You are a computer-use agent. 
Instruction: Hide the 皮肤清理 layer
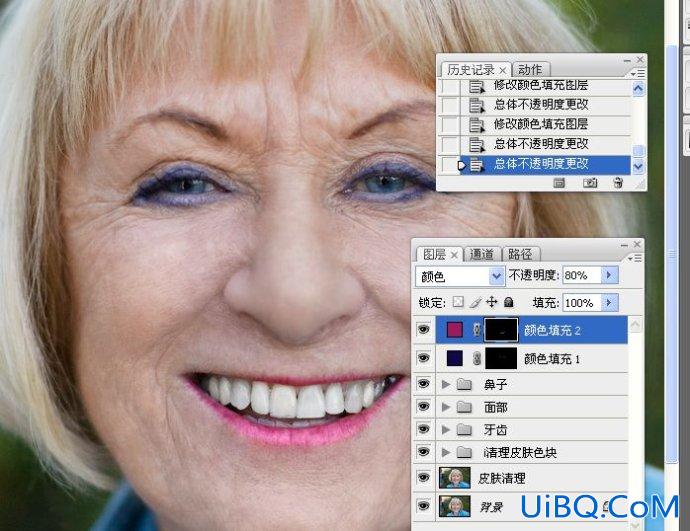(x=424, y=478)
